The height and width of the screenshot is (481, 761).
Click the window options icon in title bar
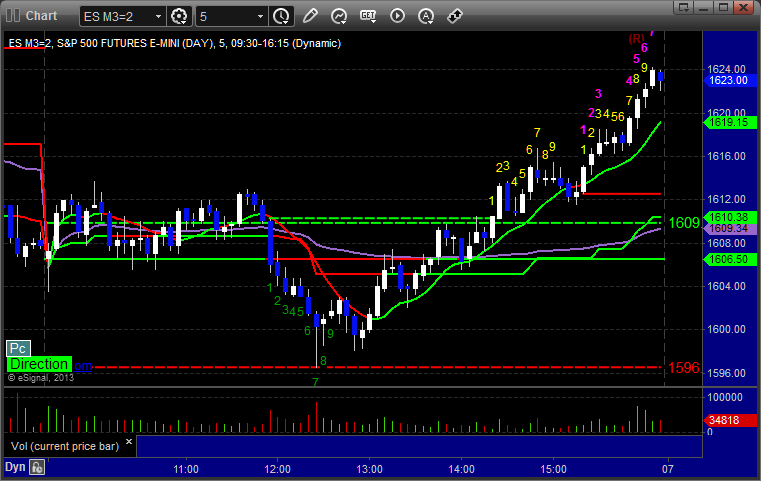pos(684,7)
